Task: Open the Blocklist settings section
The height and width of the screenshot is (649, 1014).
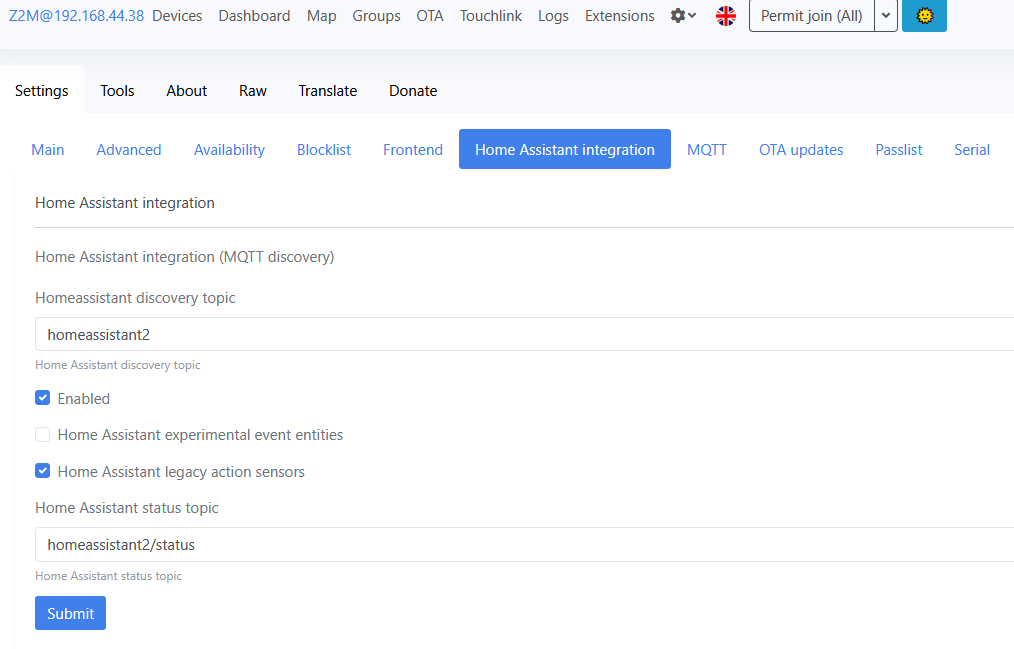Action: (324, 149)
